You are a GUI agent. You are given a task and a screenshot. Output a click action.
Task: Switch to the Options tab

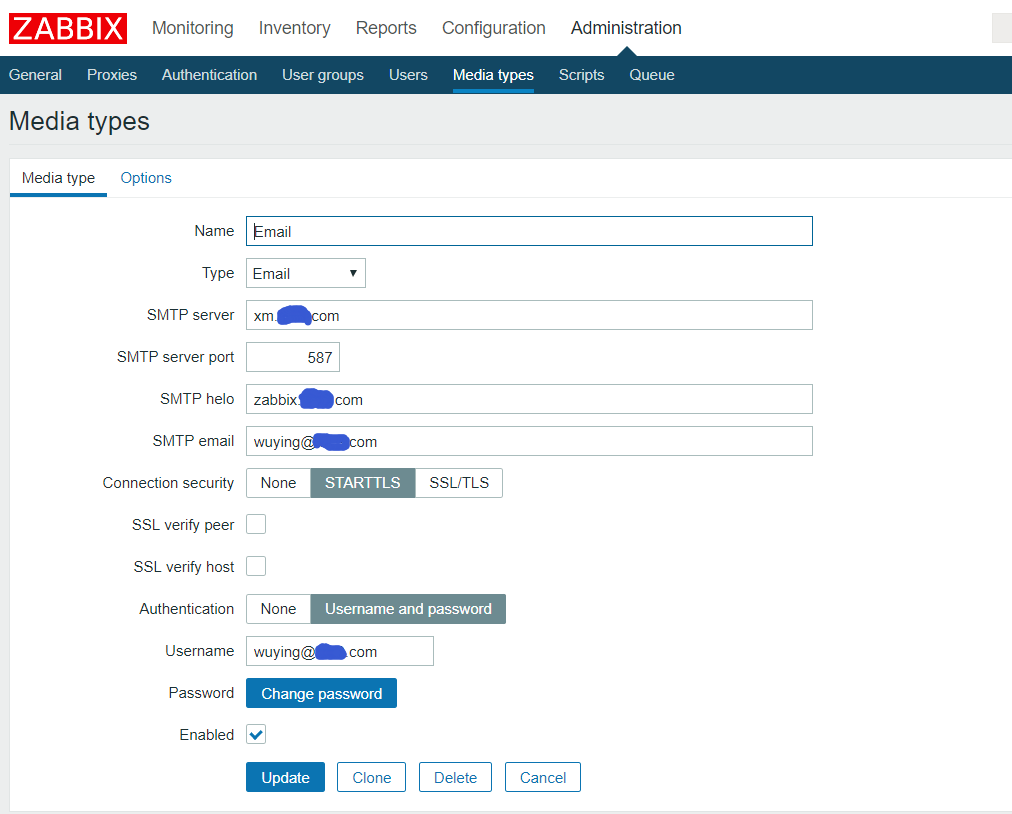(146, 178)
